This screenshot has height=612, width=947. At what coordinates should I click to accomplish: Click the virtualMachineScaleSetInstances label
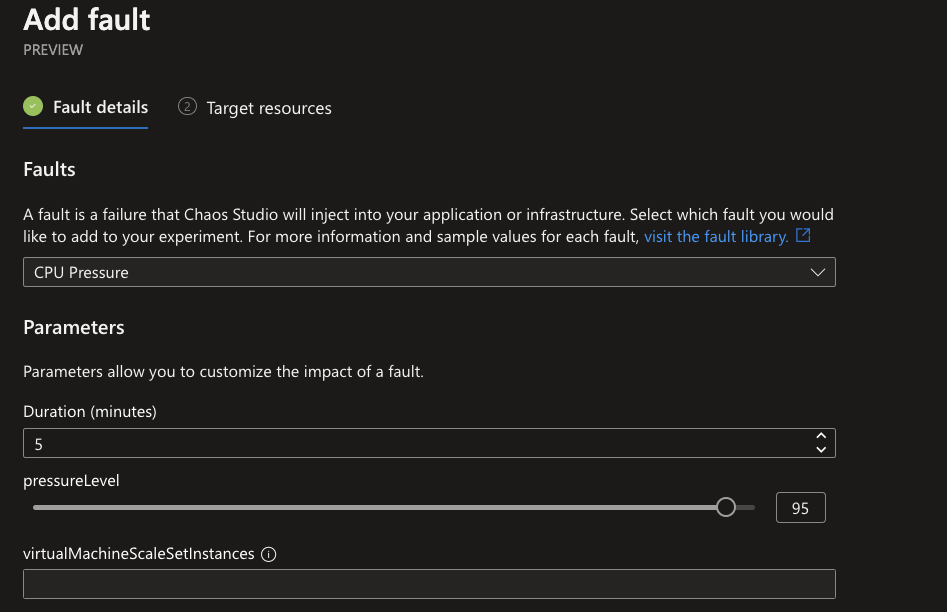coord(139,554)
